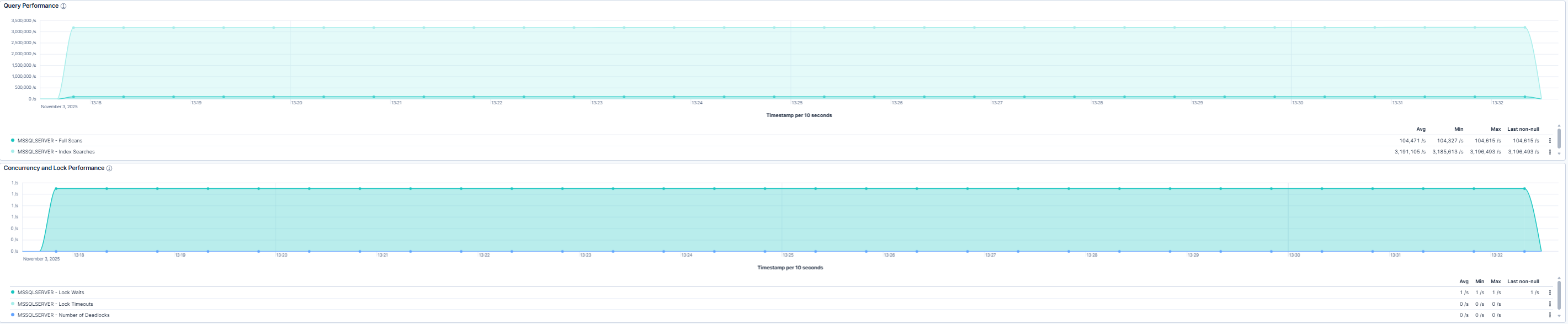Select Lock Waits Last non-null value 1 /s

click(1534, 293)
